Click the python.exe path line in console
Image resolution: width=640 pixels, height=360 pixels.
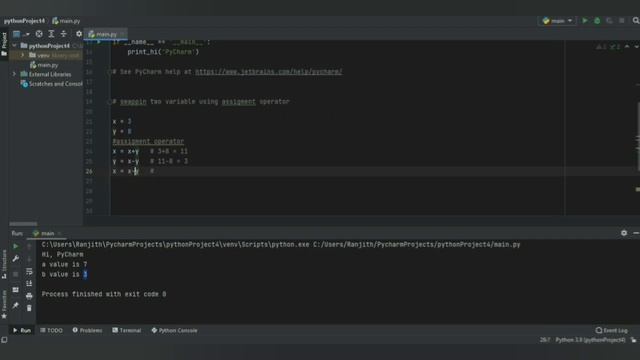281,244
